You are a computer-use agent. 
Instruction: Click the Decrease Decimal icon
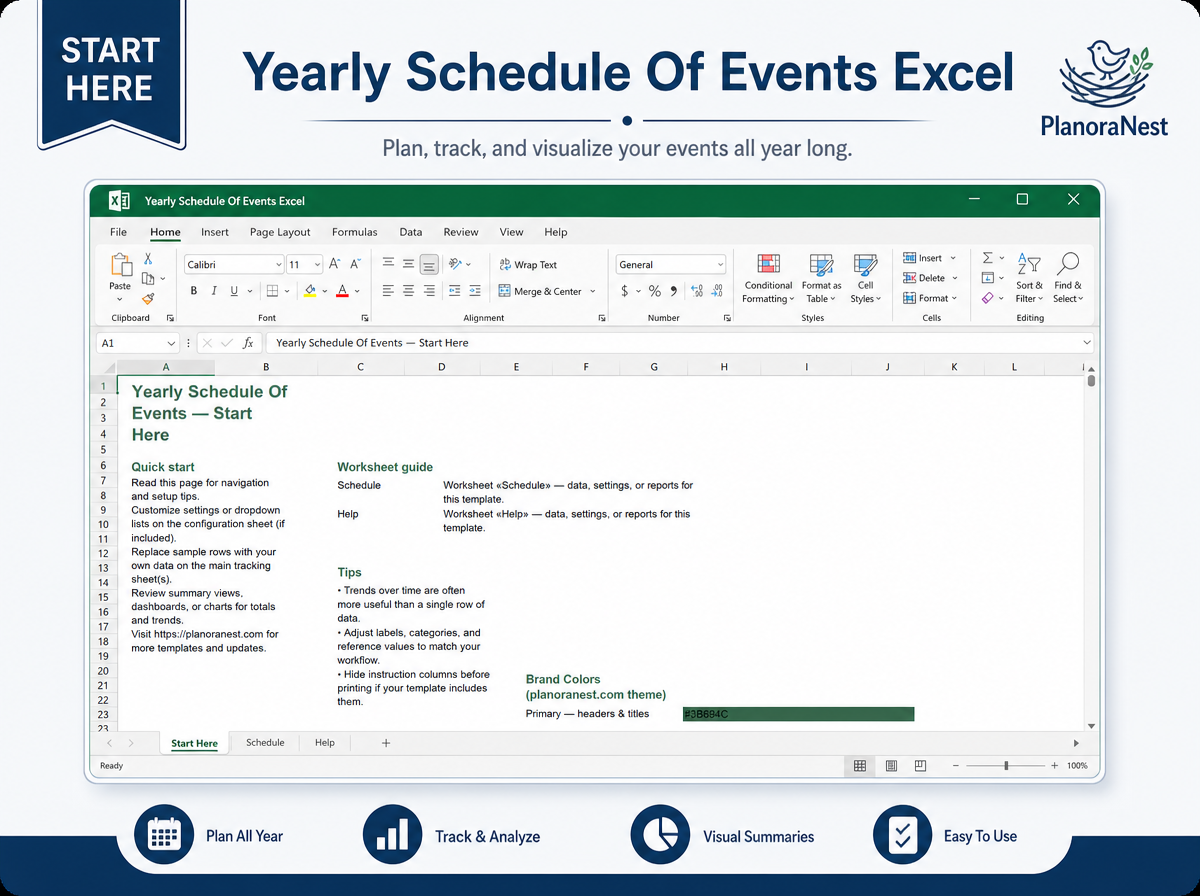pyautogui.click(x=718, y=291)
